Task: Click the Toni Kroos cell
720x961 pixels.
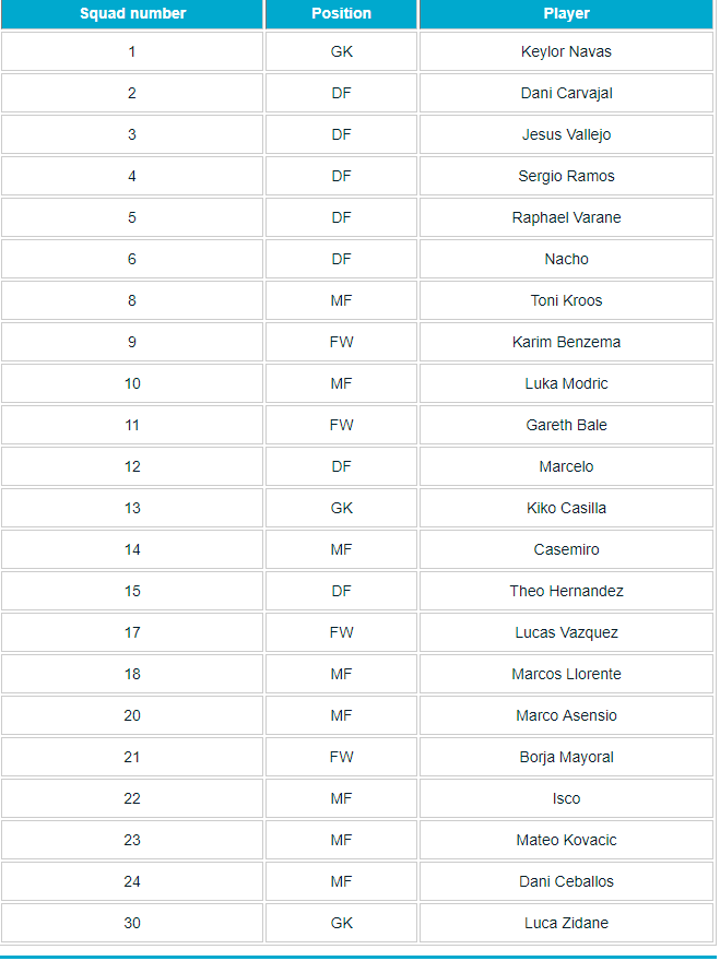Action: (566, 301)
